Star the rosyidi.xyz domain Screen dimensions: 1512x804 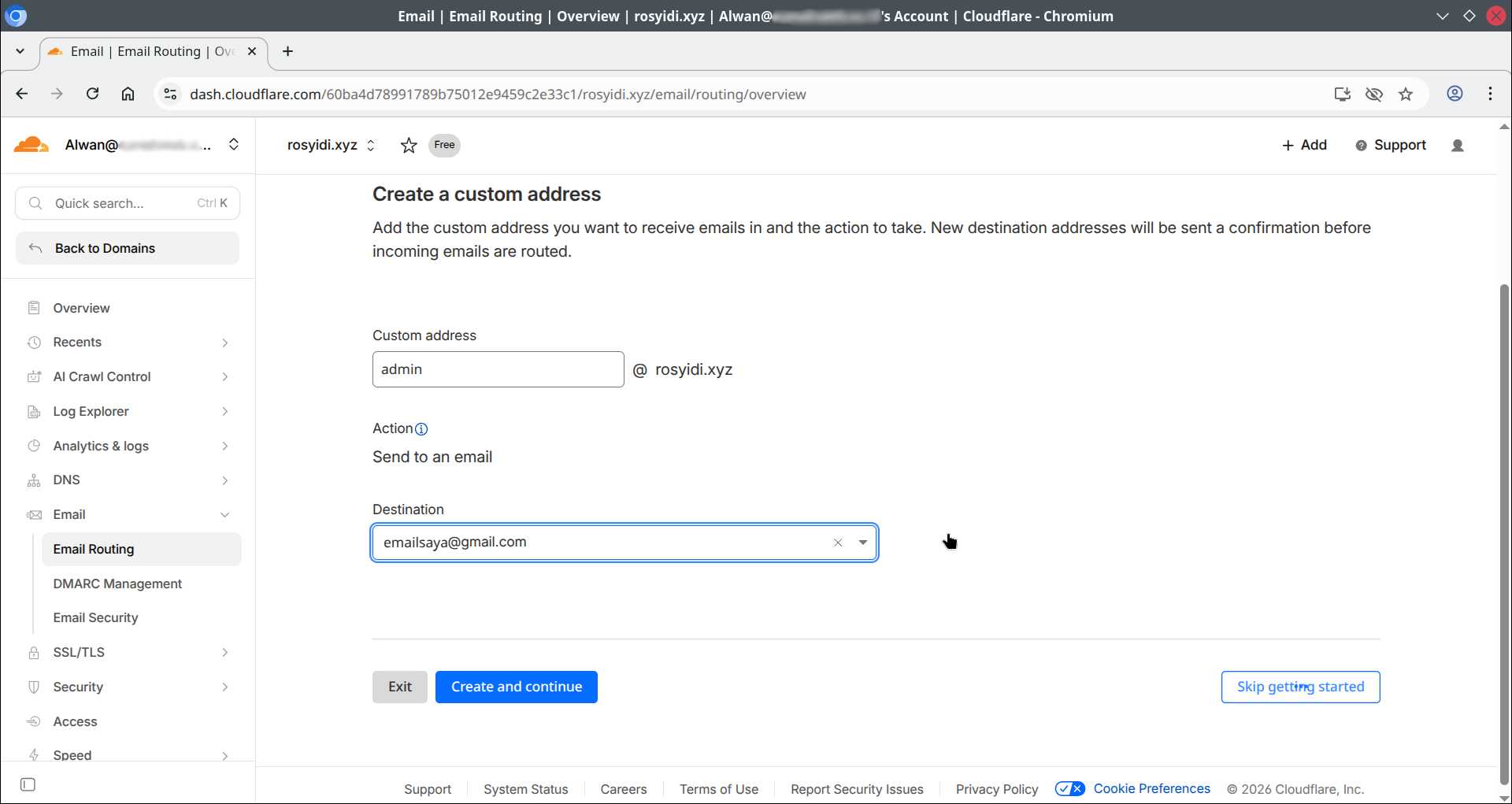pos(408,146)
